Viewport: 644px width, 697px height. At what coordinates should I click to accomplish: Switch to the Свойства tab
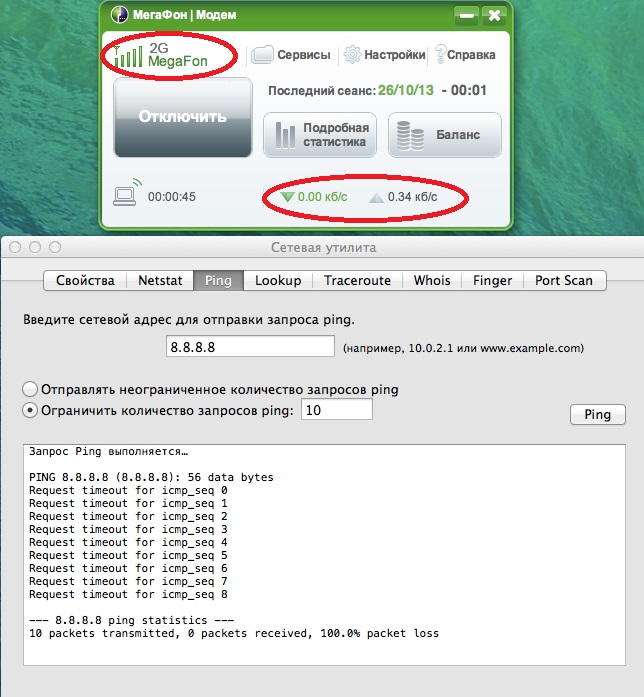tap(85, 280)
